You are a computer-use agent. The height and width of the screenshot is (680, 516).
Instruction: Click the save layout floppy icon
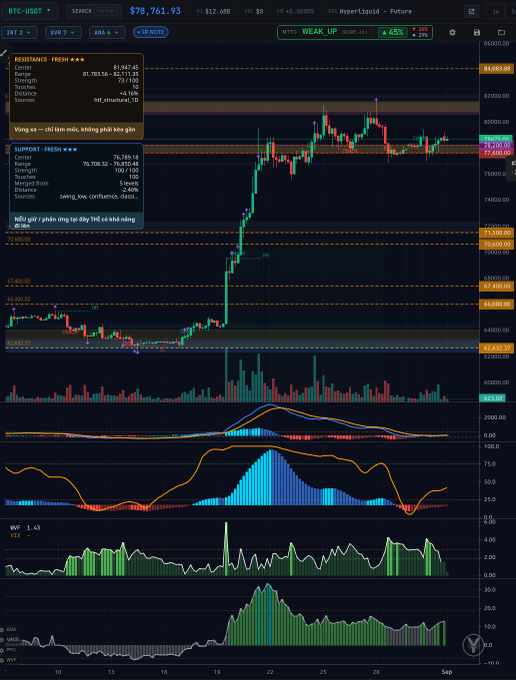click(x=477, y=33)
